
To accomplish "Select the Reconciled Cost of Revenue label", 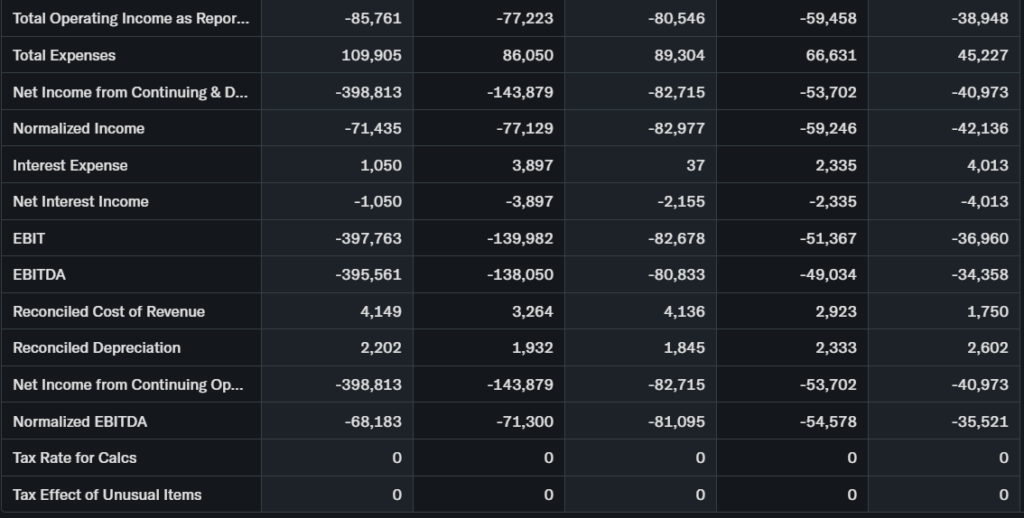I will (x=108, y=311).
